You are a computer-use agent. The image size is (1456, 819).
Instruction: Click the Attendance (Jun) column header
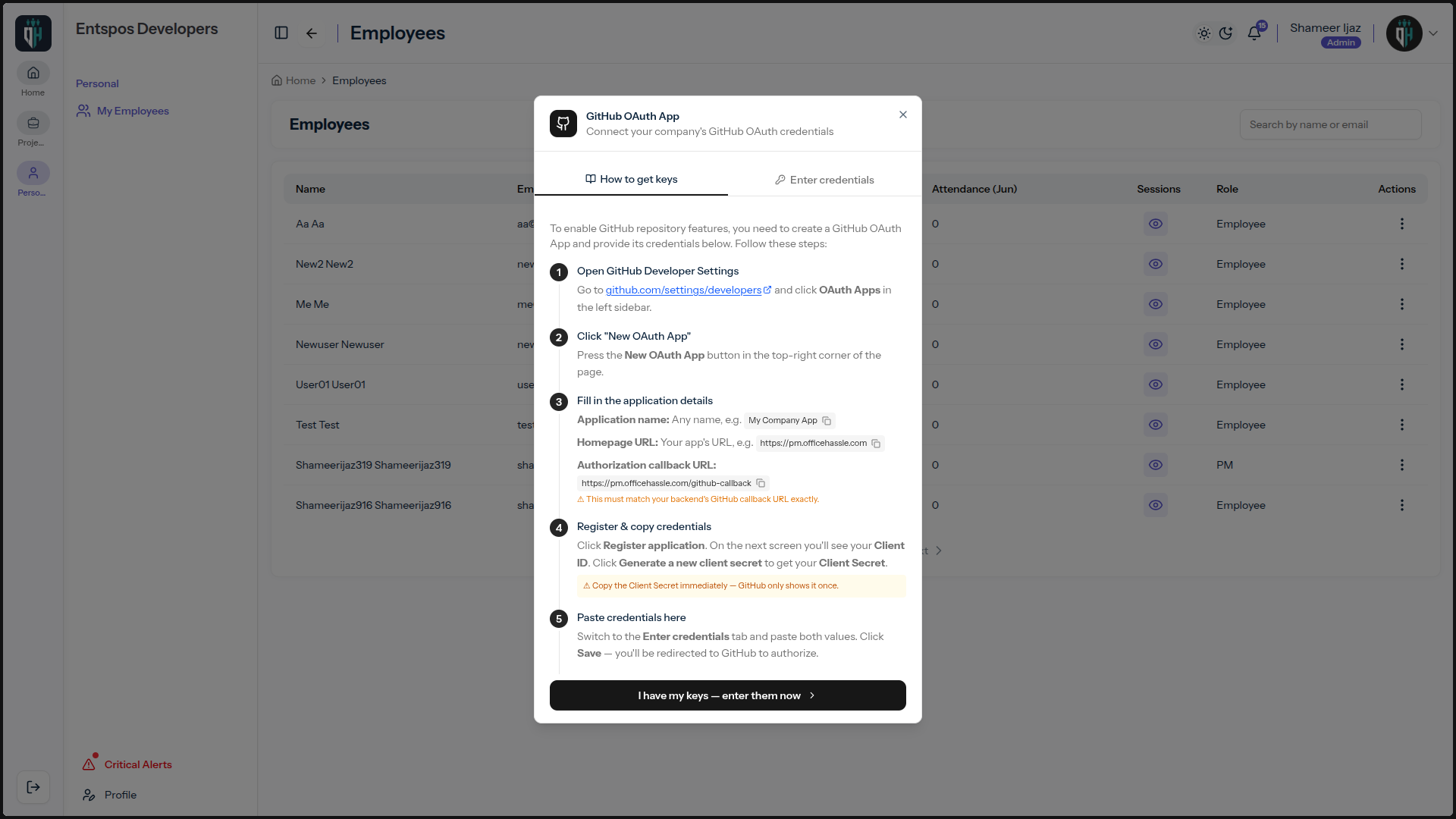(x=974, y=189)
